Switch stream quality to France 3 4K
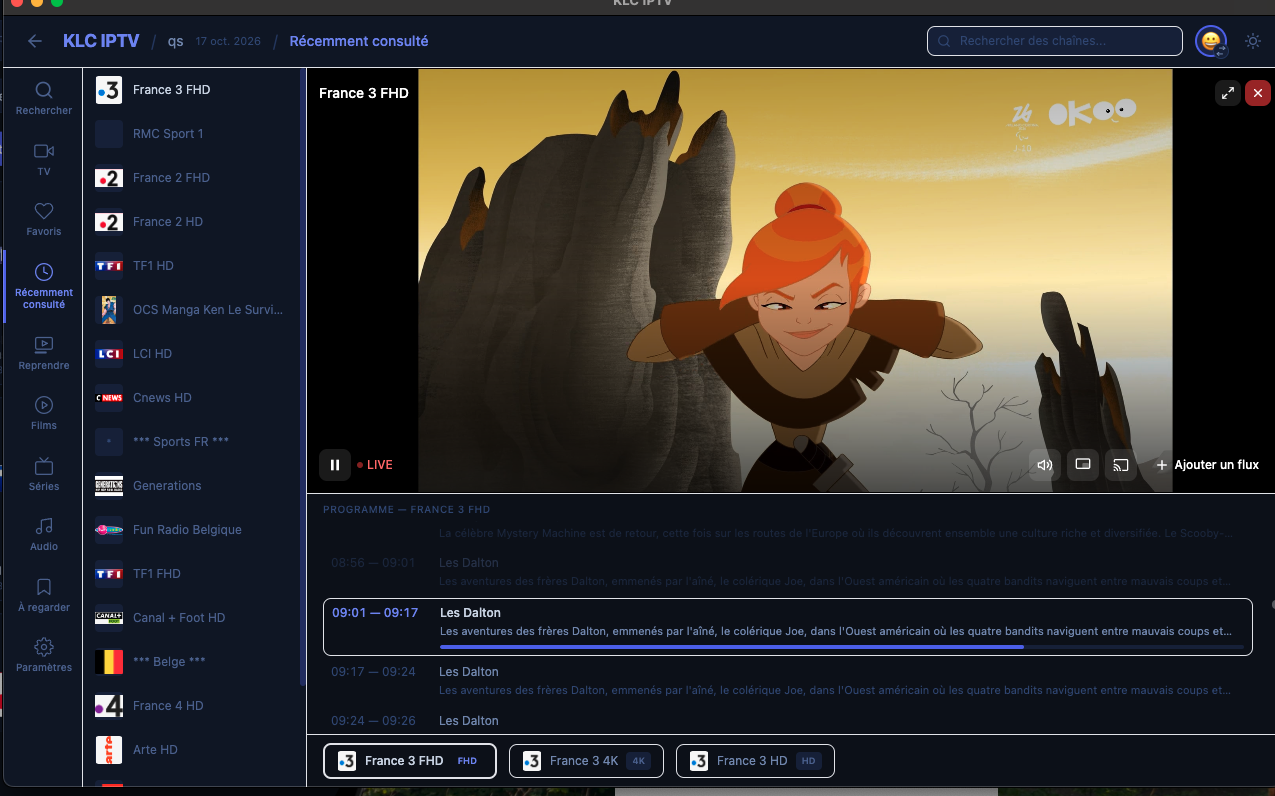This screenshot has width=1275, height=796. (585, 761)
